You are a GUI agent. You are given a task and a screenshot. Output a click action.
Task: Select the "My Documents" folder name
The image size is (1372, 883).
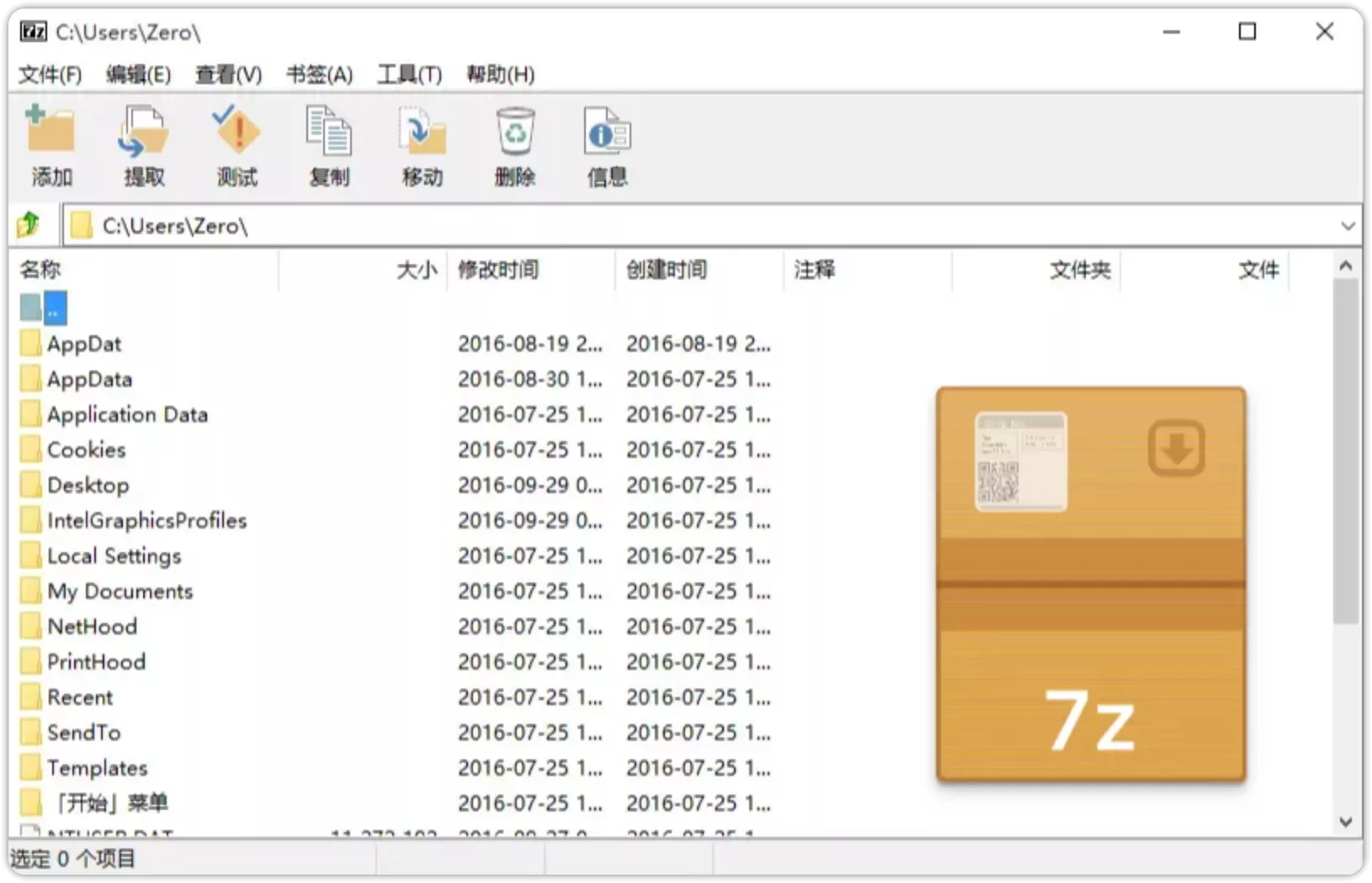click(120, 591)
